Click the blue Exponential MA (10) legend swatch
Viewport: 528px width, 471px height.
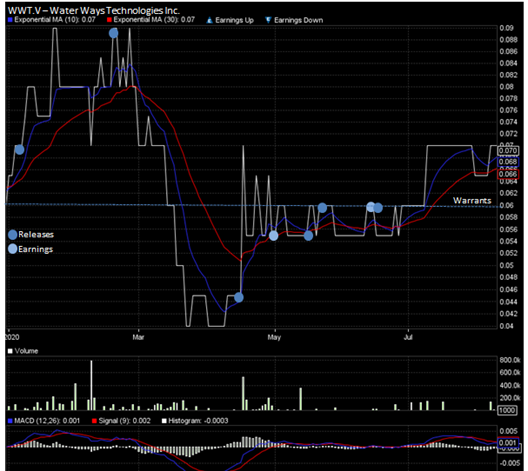10,20
